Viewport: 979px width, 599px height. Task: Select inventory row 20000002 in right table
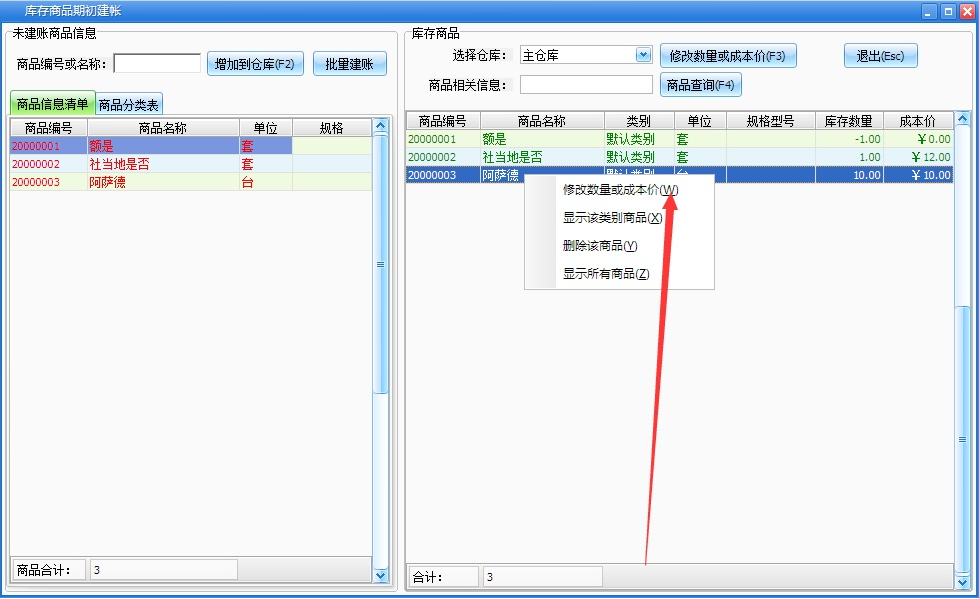click(679, 157)
